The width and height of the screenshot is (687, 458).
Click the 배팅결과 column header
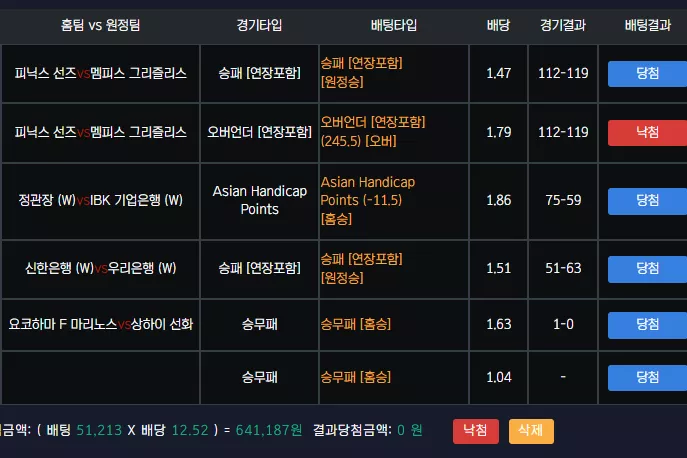[x=648, y=25]
